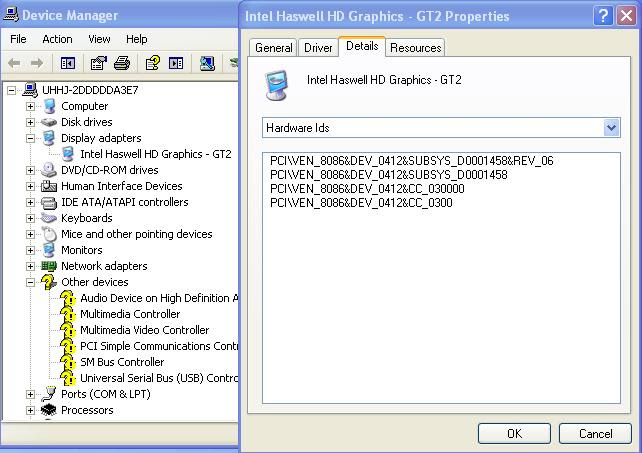Image resolution: width=642 pixels, height=453 pixels.
Task: Click the Forward arrow toolbar icon
Action: click(x=37, y=63)
